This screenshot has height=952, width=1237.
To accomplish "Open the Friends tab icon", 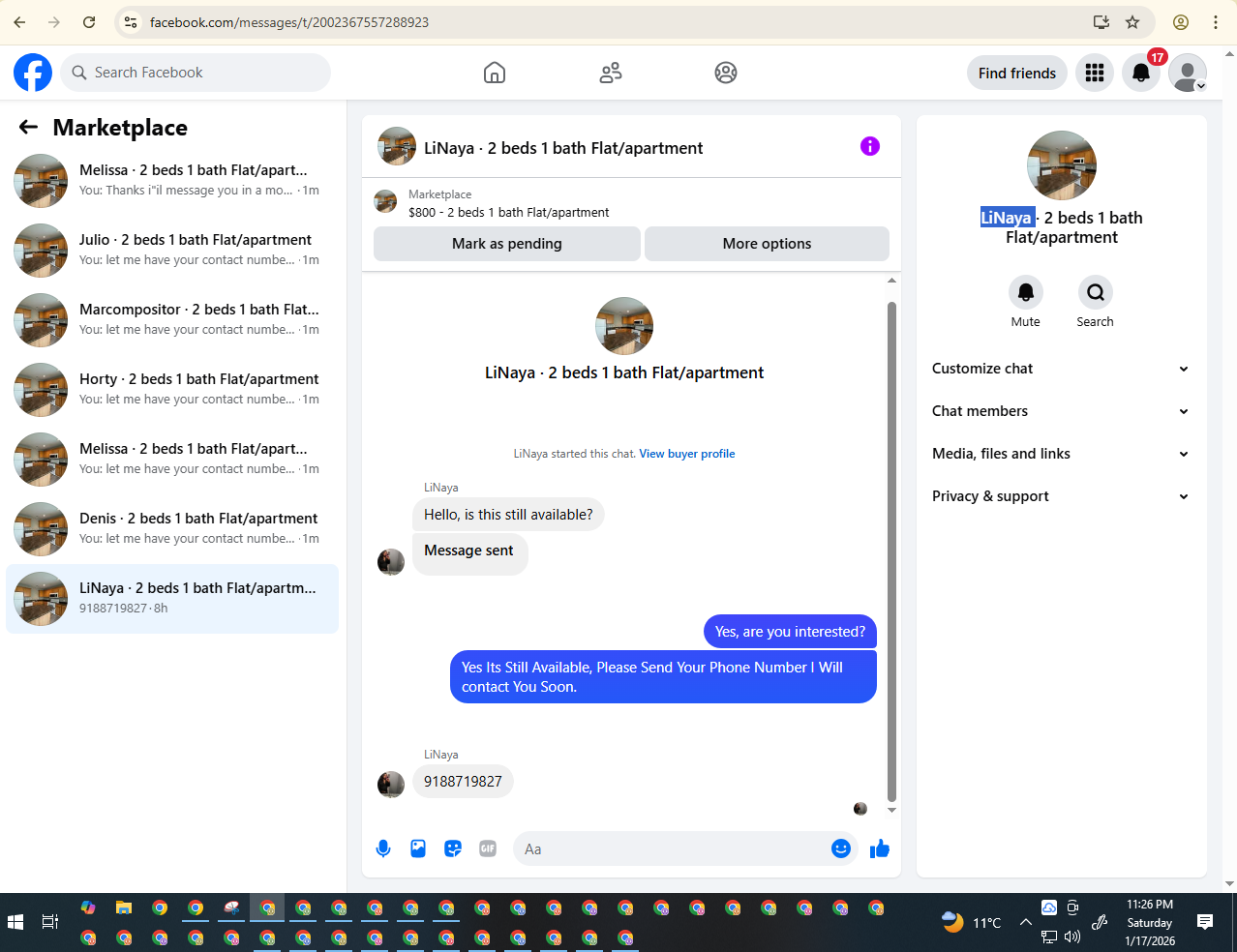I will pos(611,73).
